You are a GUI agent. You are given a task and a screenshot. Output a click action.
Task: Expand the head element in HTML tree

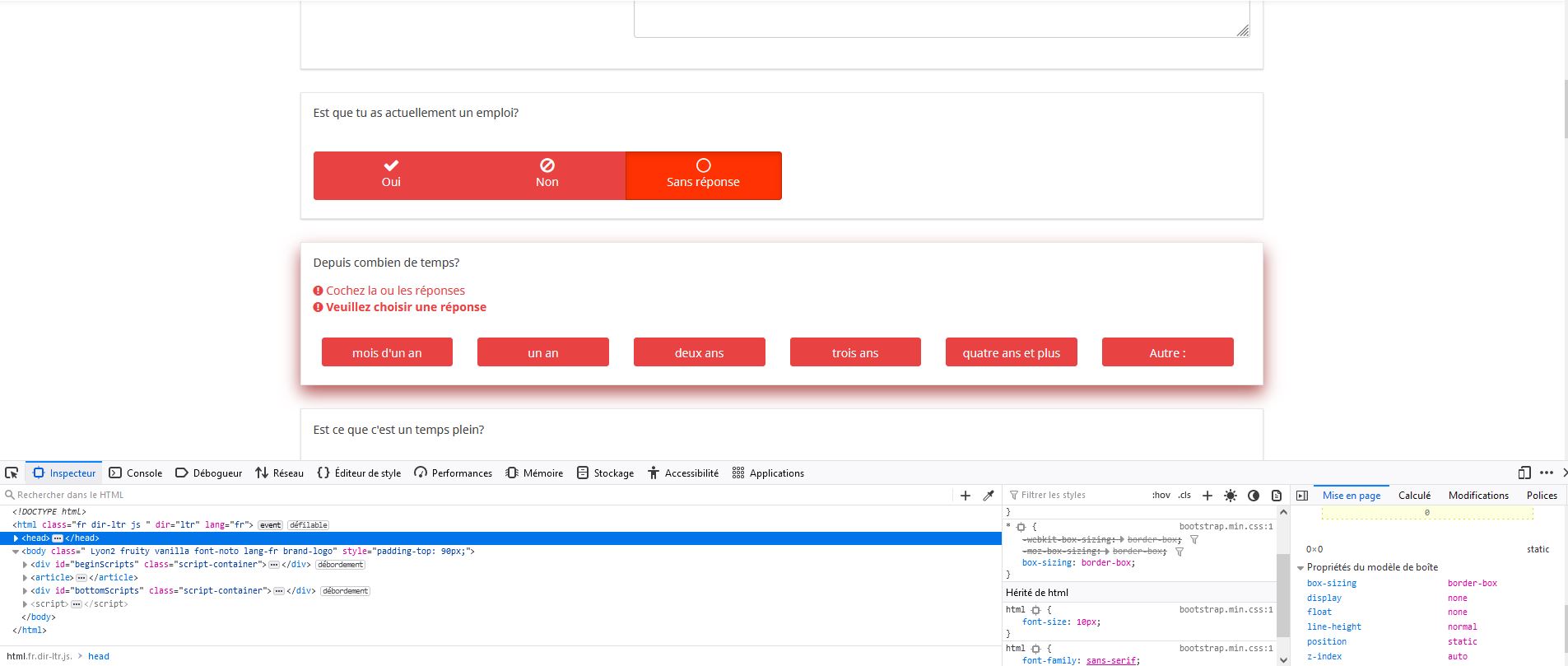click(16, 538)
